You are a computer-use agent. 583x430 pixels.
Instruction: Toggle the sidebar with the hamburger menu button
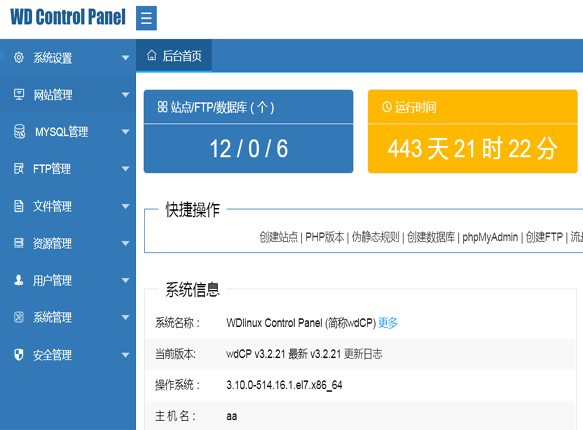point(146,18)
